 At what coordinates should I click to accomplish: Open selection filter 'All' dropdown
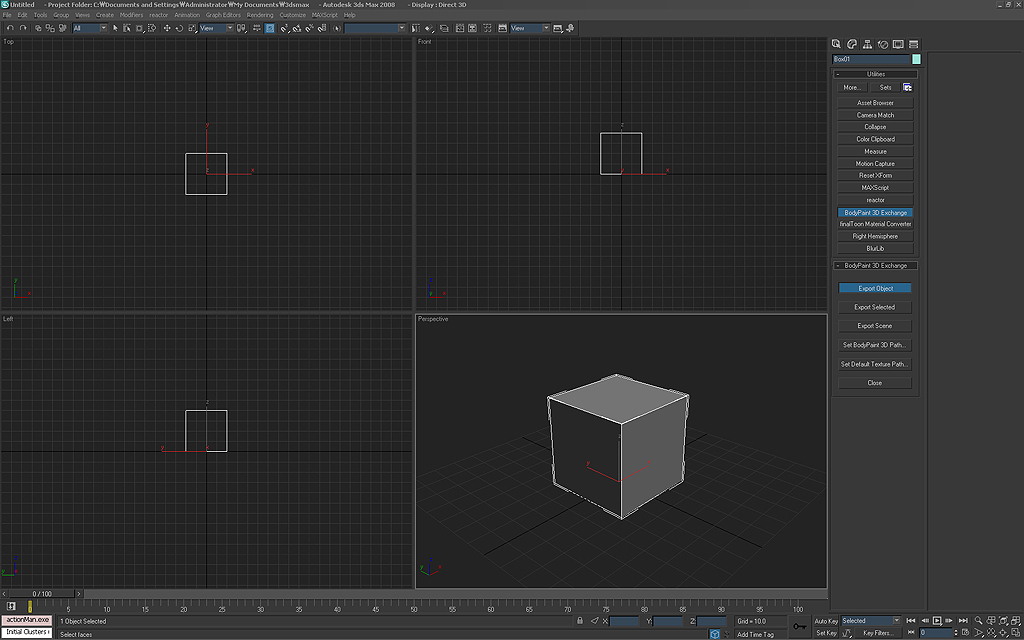[90, 28]
